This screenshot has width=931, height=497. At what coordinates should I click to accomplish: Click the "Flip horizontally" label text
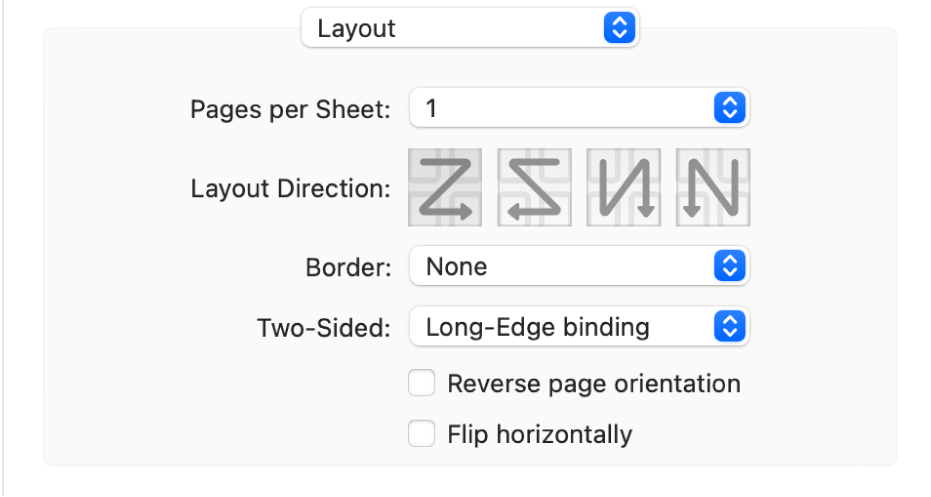click(x=540, y=434)
